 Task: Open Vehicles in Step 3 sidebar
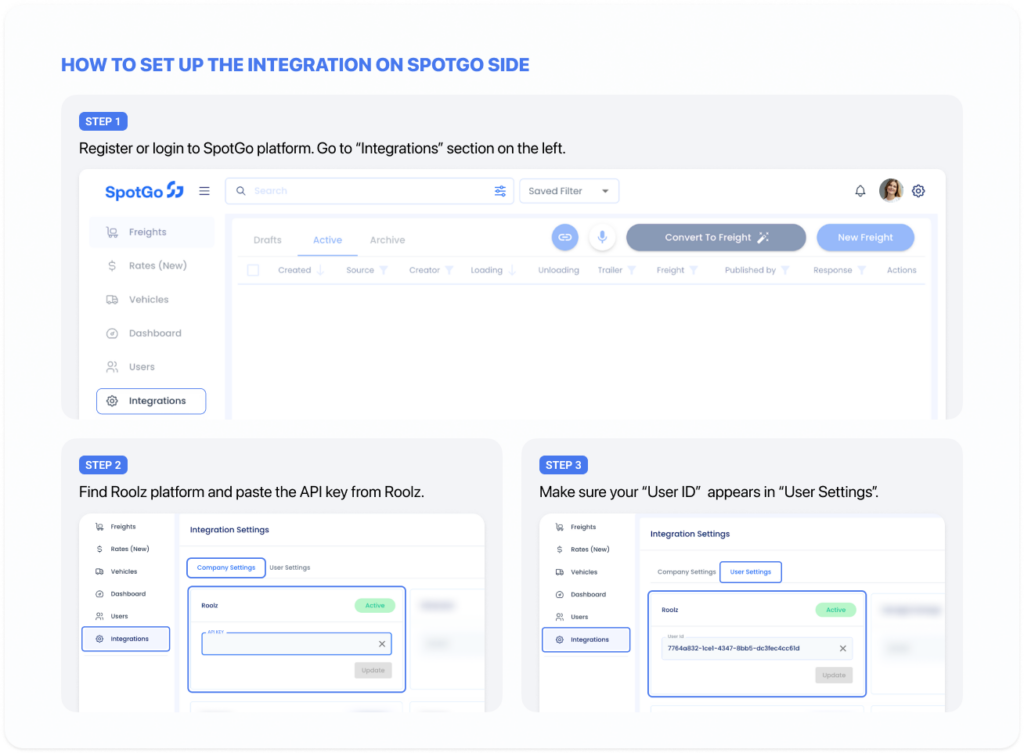pos(577,572)
